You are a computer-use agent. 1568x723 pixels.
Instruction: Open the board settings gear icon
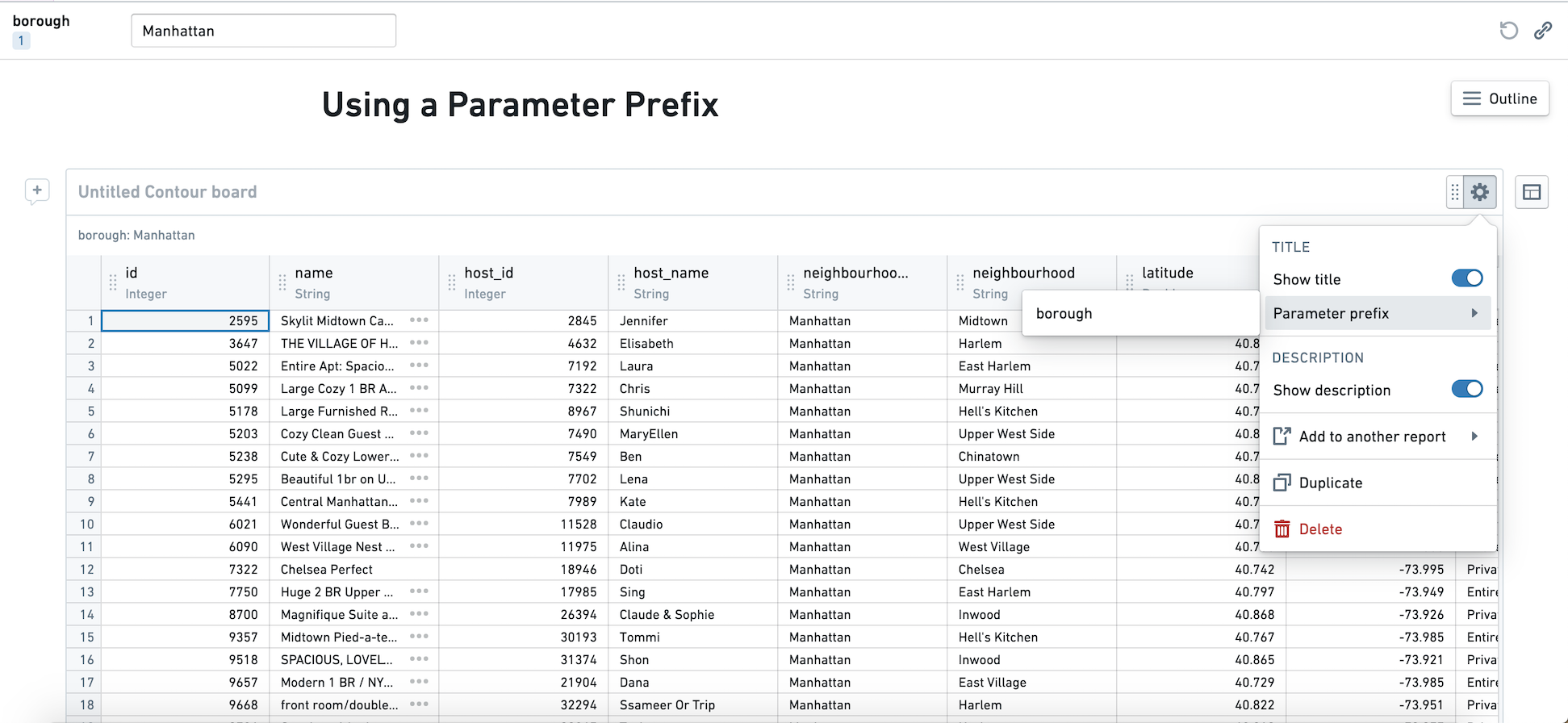pos(1480,192)
